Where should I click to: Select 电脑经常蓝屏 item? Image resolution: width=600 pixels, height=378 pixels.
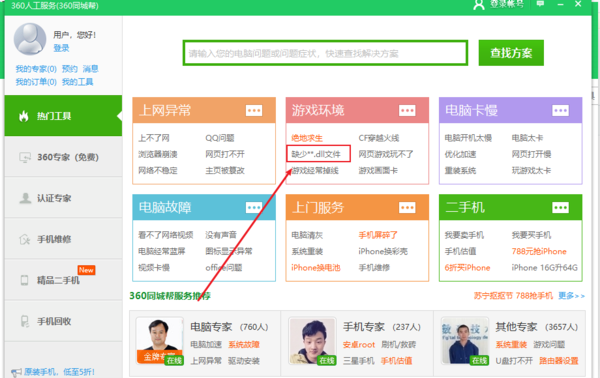162,251
